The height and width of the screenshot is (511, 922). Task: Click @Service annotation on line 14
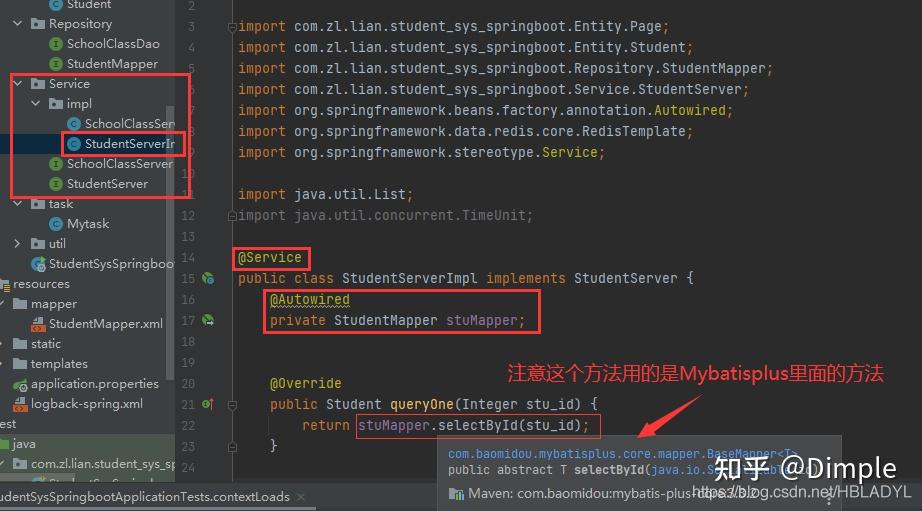269,258
